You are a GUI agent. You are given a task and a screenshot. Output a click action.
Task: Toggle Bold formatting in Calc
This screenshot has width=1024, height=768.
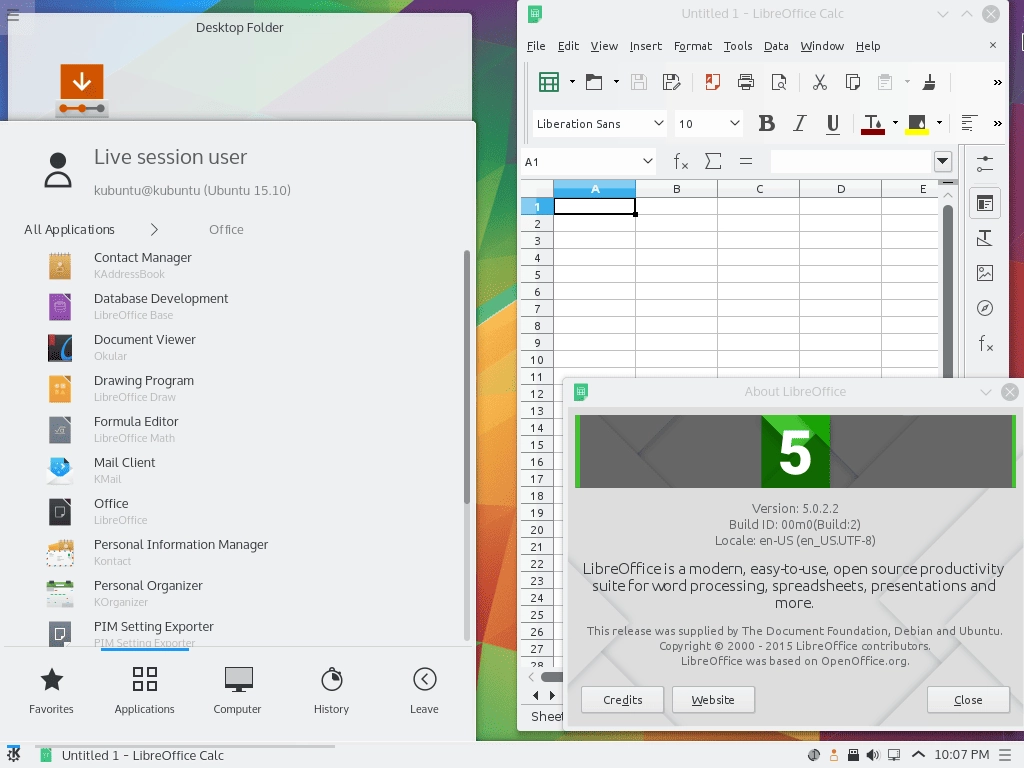click(767, 123)
